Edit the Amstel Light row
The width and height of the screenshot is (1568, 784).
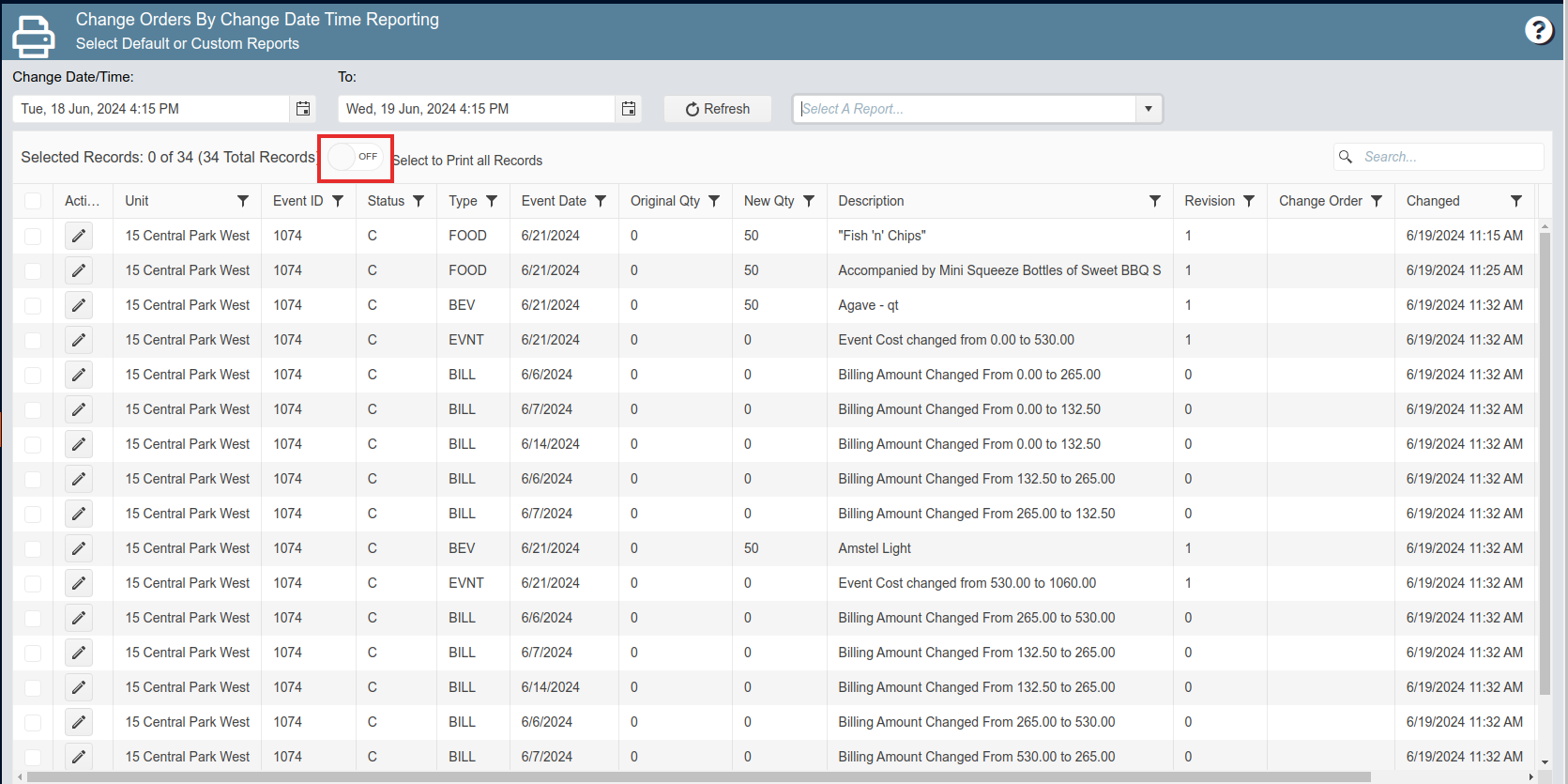[79, 548]
